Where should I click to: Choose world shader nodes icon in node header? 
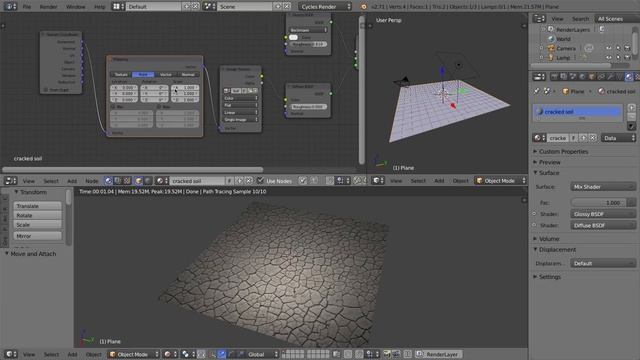[x=148, y=180]
